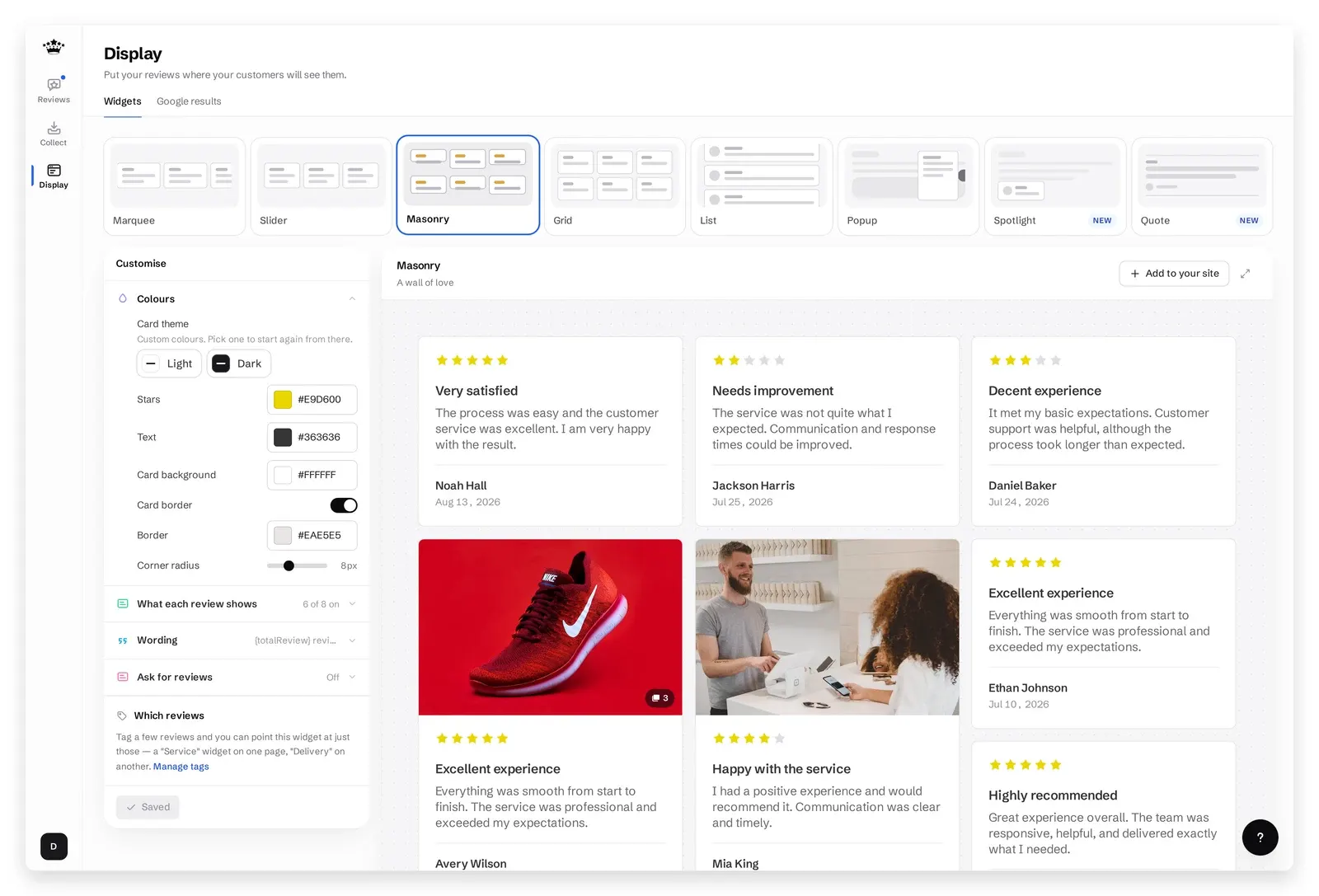Choose the Marquee widget layout
1319x896 pixels.
click(x=175, y=186)
